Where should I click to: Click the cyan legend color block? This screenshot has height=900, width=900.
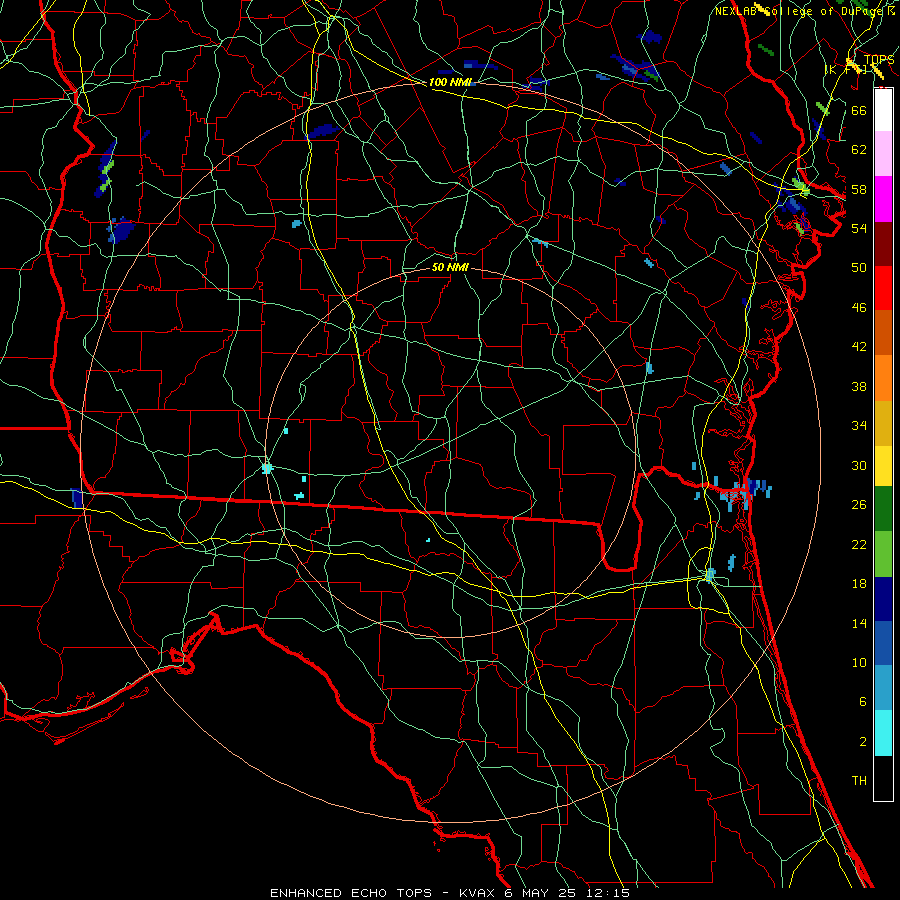[x=883, y=733]
